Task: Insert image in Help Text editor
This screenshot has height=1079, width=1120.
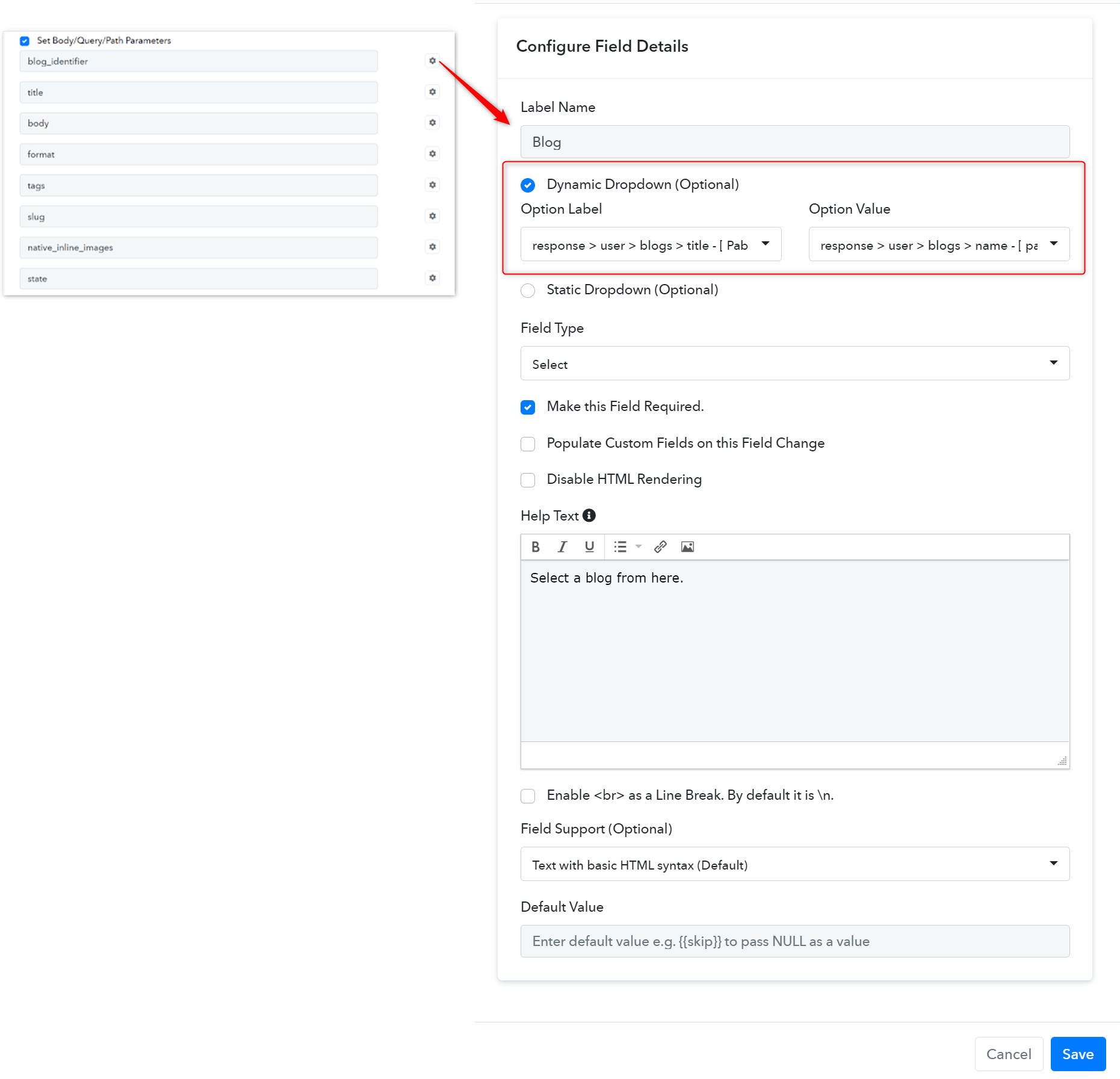Action: pos(687,547)
